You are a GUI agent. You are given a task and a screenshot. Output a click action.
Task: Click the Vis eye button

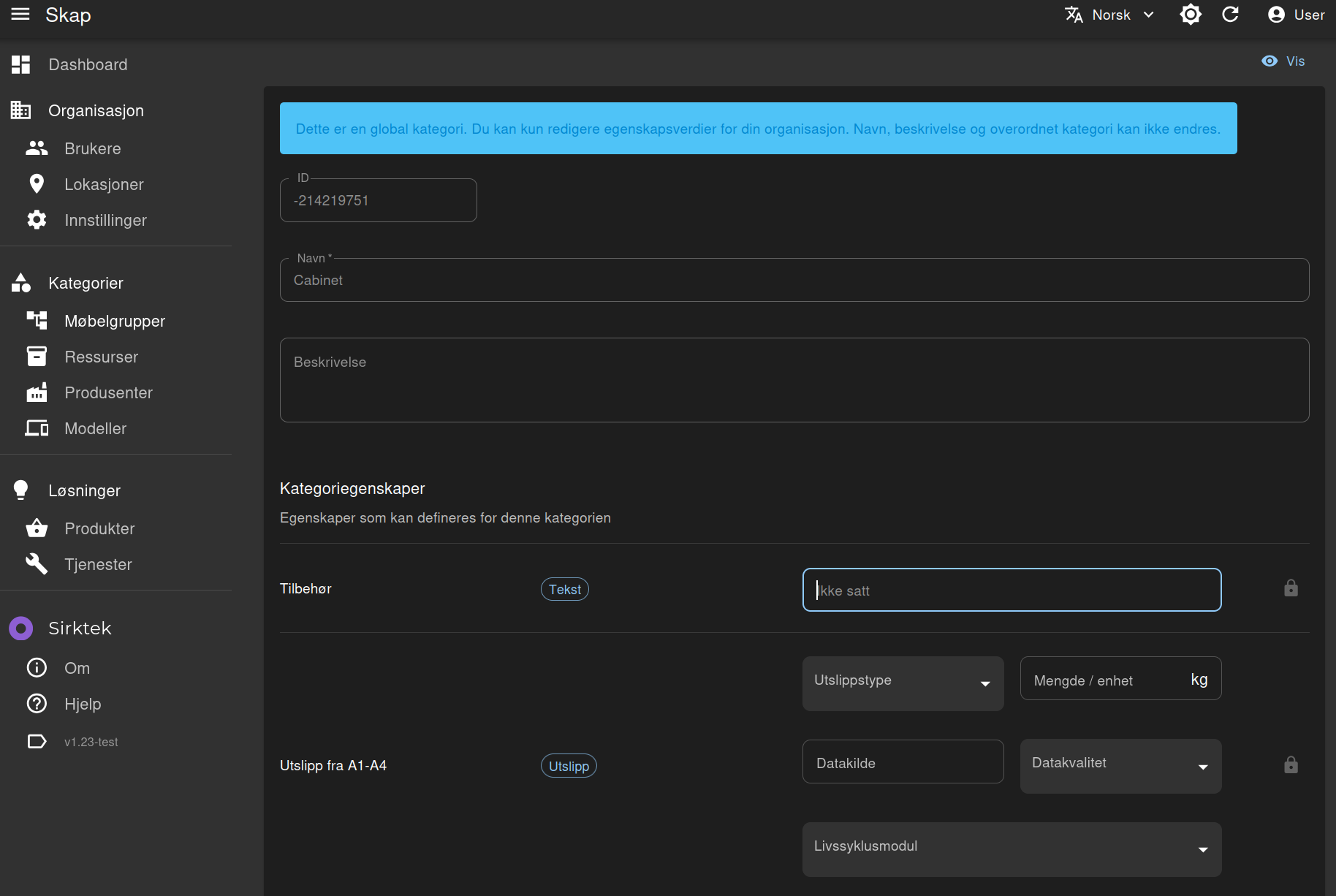(1283, 61)
